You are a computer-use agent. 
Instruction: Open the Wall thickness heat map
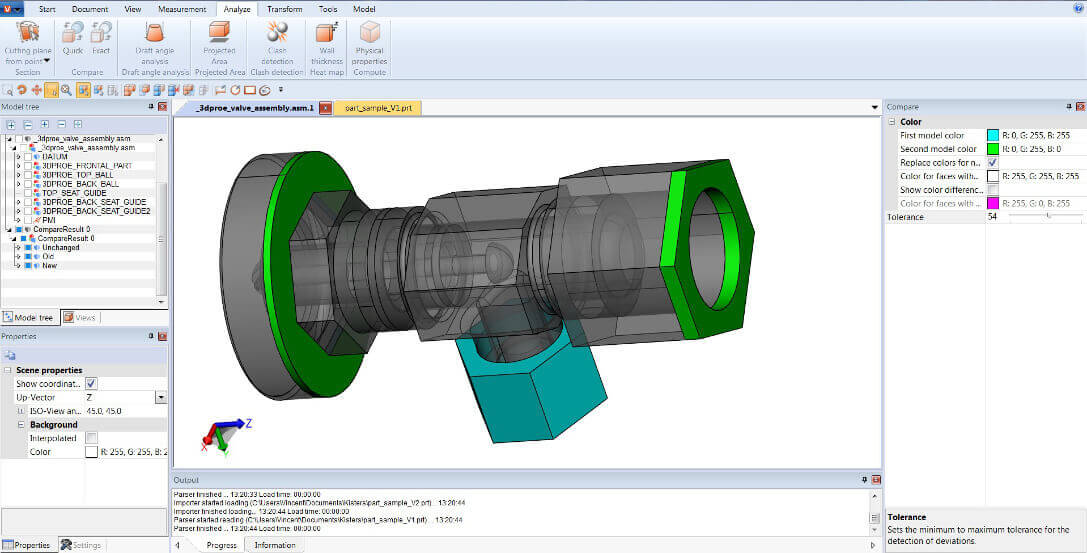click(326, 40)
